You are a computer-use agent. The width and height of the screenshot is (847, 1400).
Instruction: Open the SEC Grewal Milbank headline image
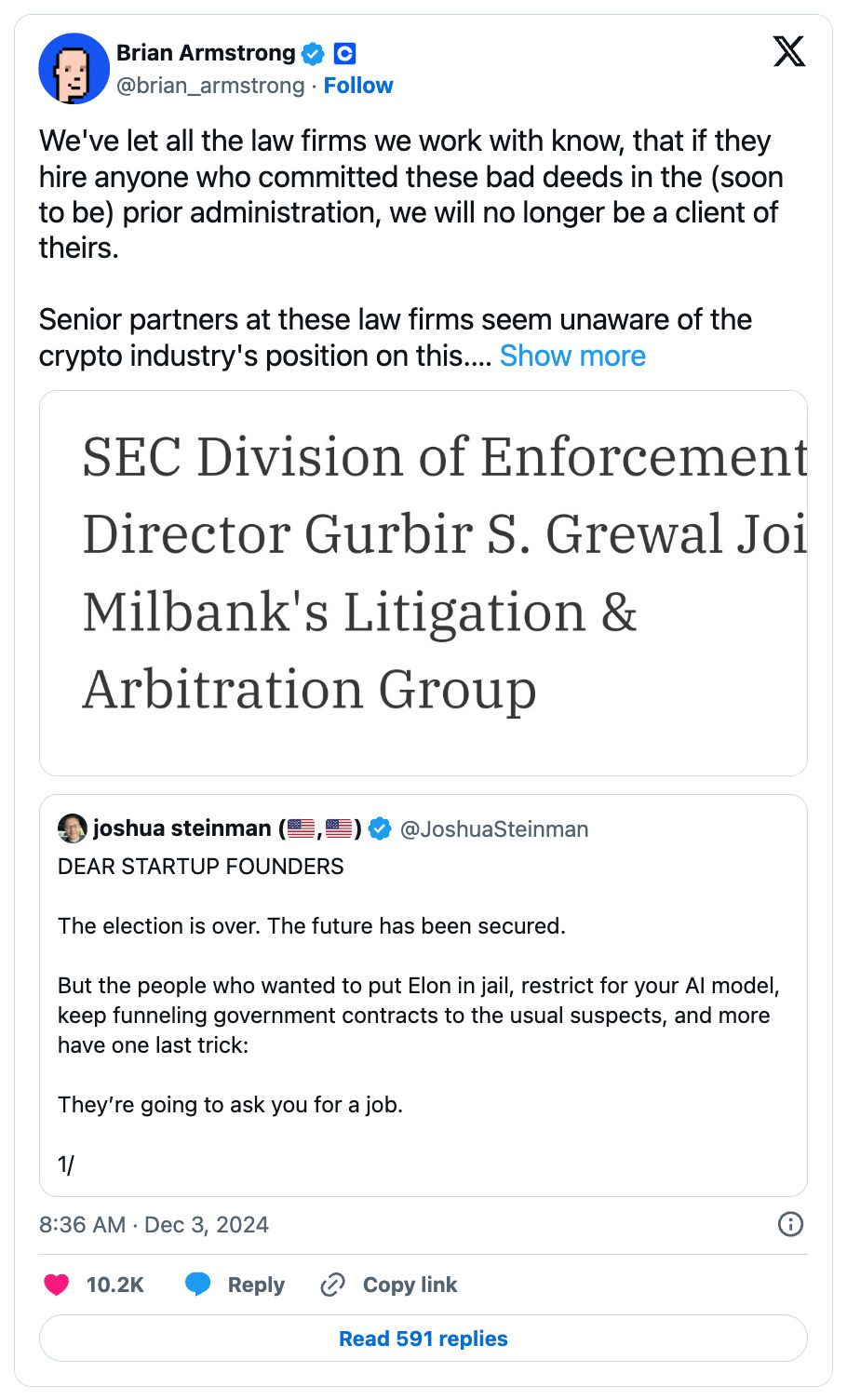click(423, 583)
